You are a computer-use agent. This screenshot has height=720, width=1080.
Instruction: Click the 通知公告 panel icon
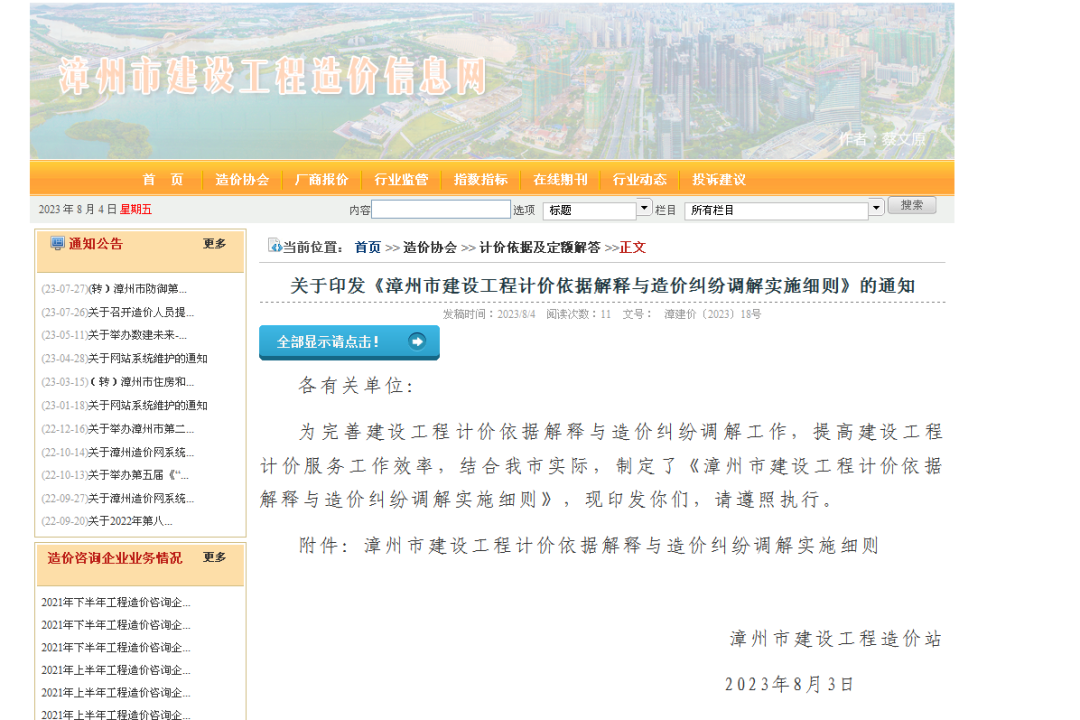(x=57, y=243)
